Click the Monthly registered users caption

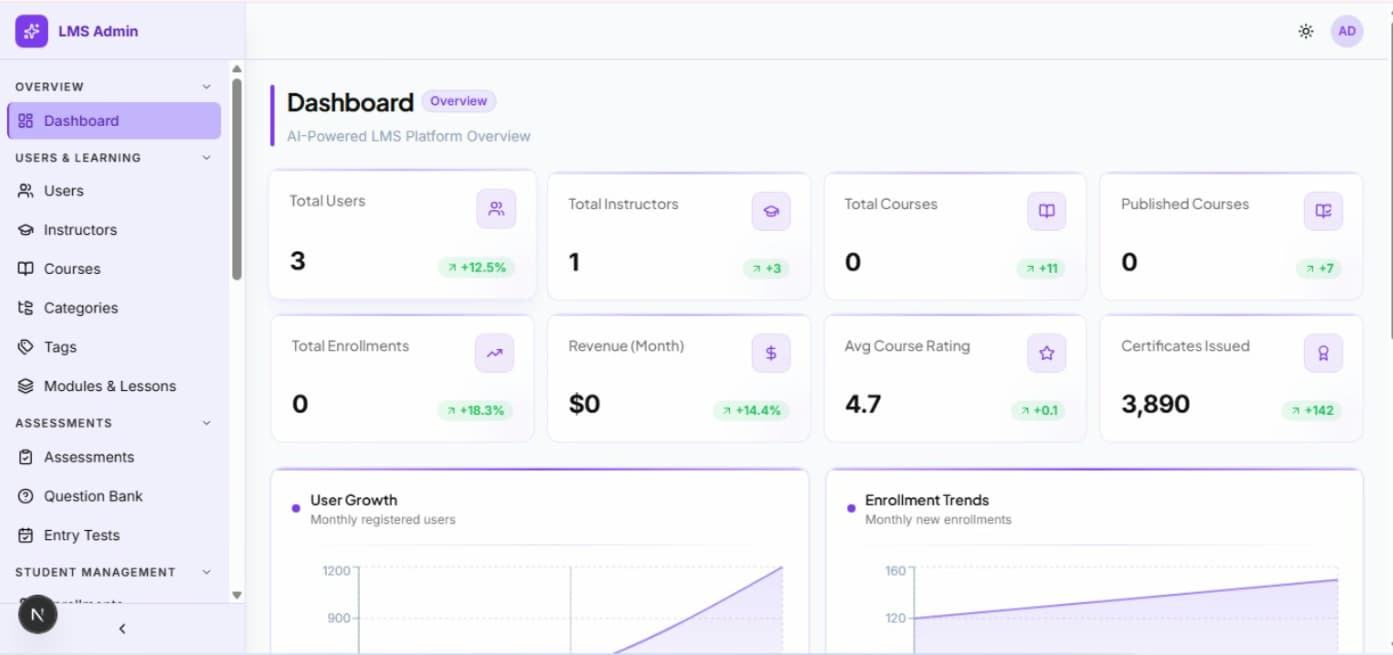[383, 520]
